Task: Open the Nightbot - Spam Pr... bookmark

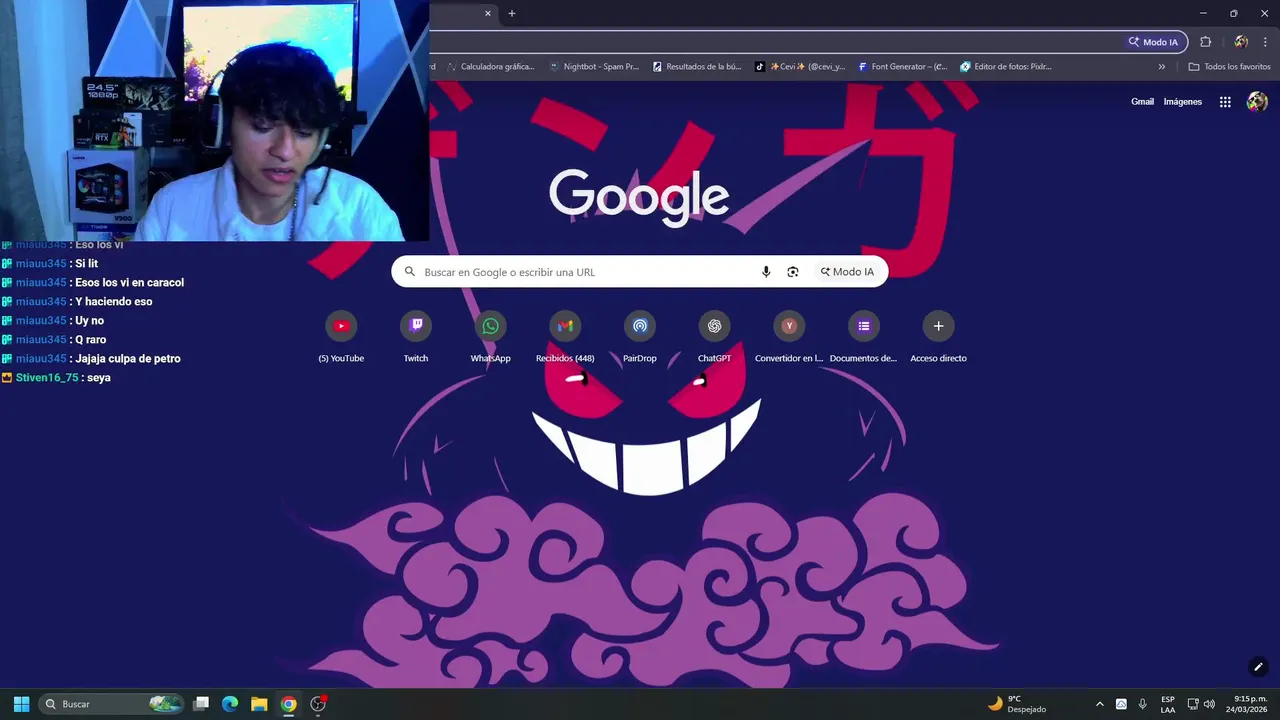Action: click(594, 67)
